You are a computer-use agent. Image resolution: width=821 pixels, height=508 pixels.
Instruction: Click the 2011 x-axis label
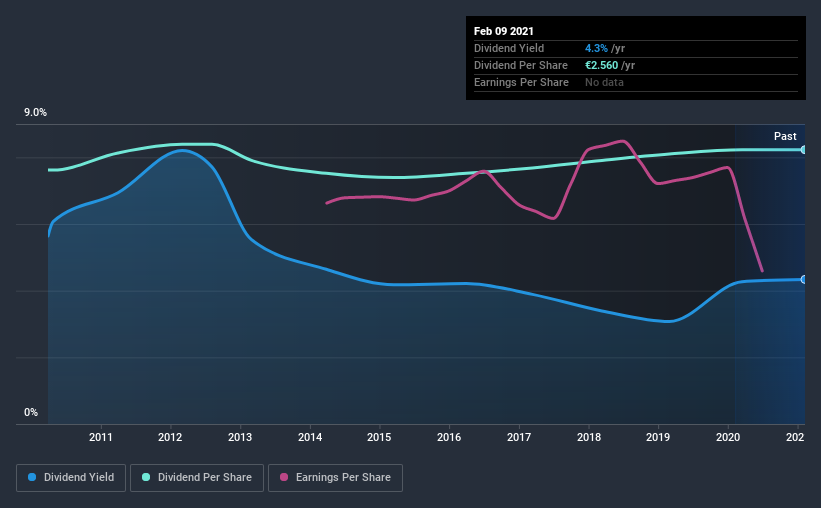point(101,437)
